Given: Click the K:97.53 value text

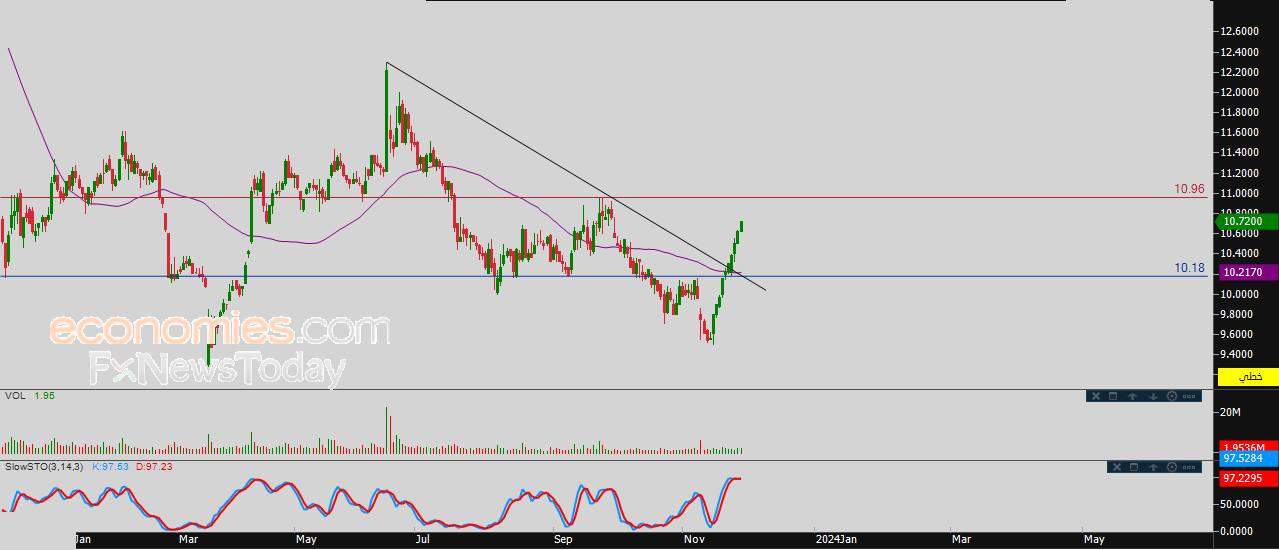Looking at the screenshot, I should 112,467.
